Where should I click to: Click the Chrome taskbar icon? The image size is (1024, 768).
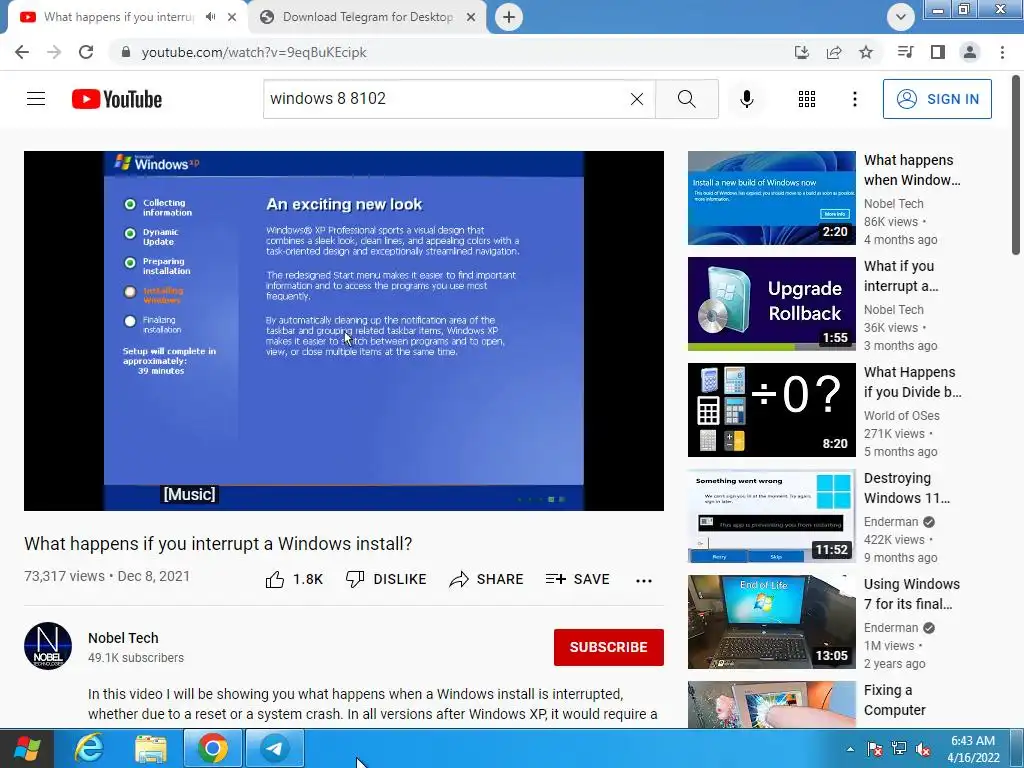tap(213, 748)
